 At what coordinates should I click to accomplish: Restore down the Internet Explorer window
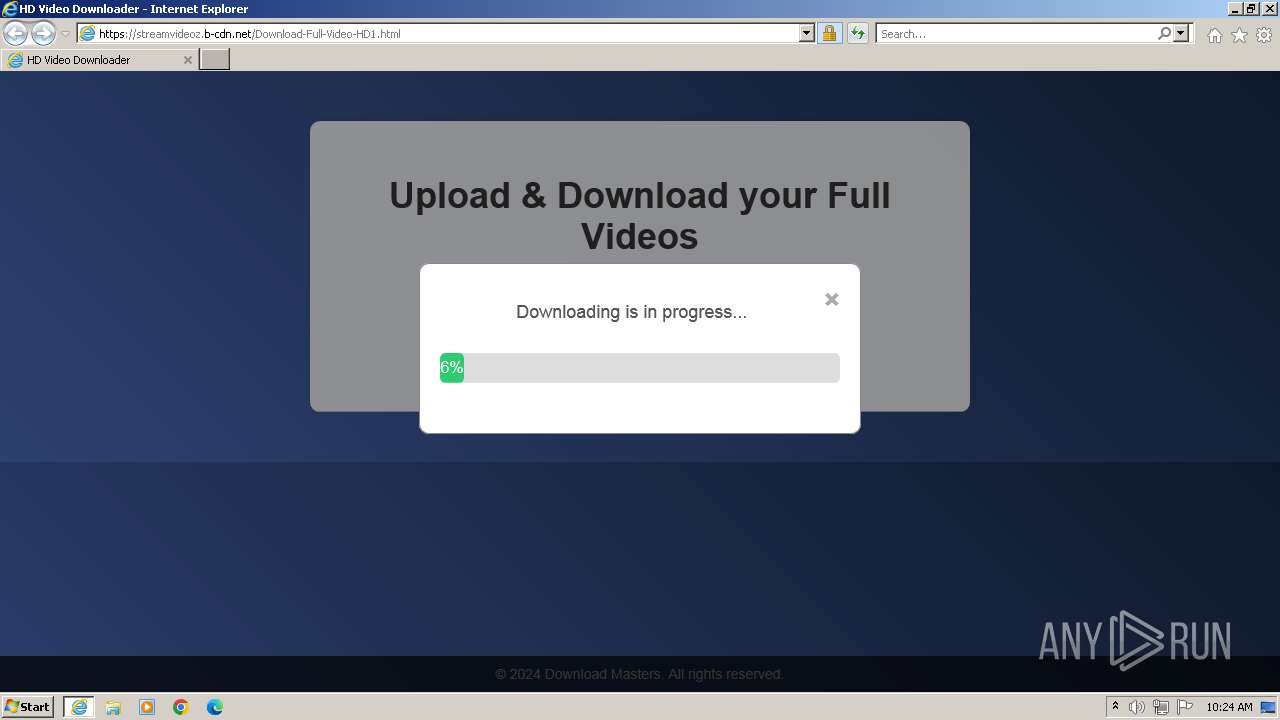coord(1252,9)
